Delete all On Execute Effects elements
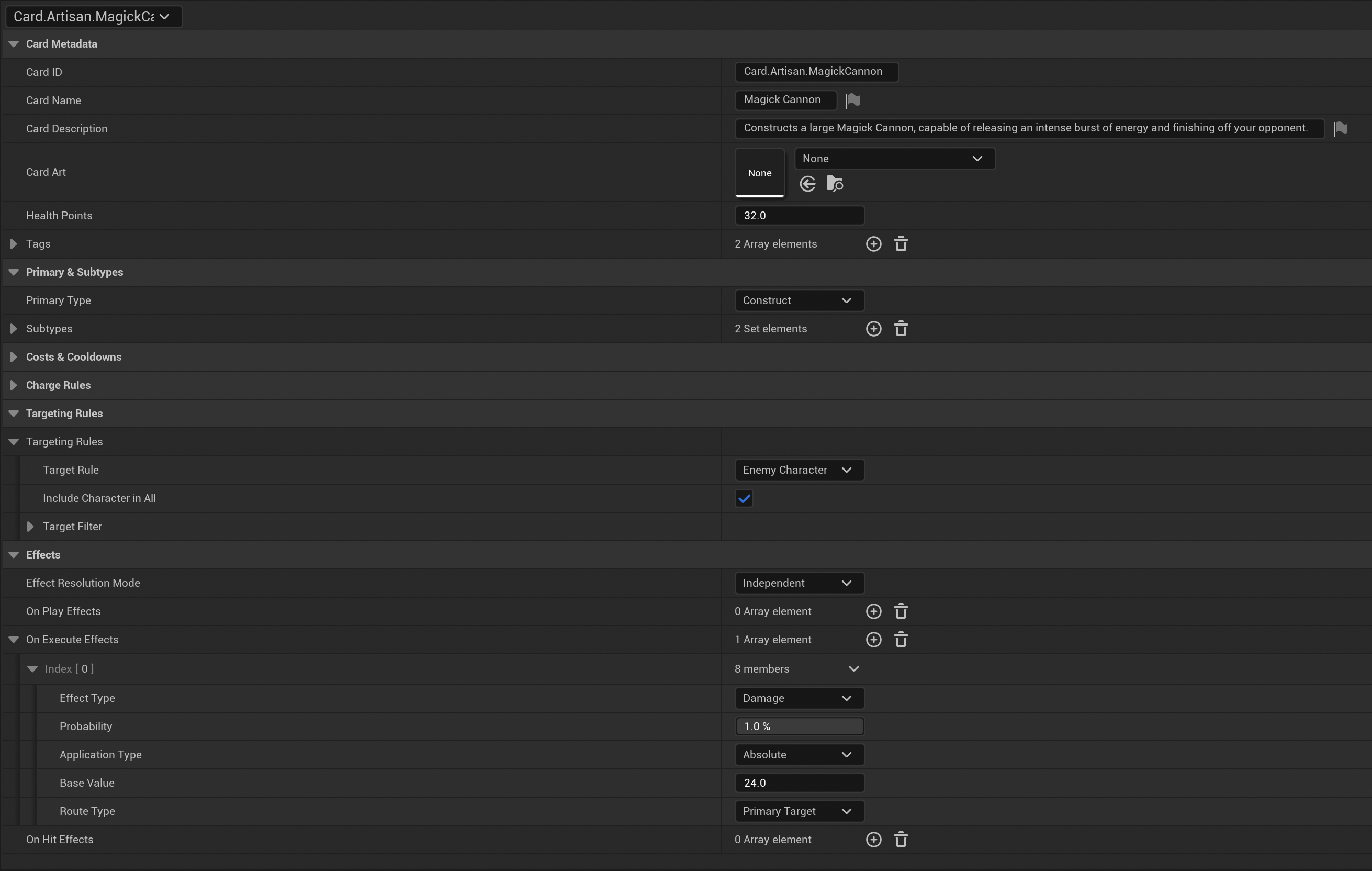The height and width of the screenshot is (871, 1372). 900,640
